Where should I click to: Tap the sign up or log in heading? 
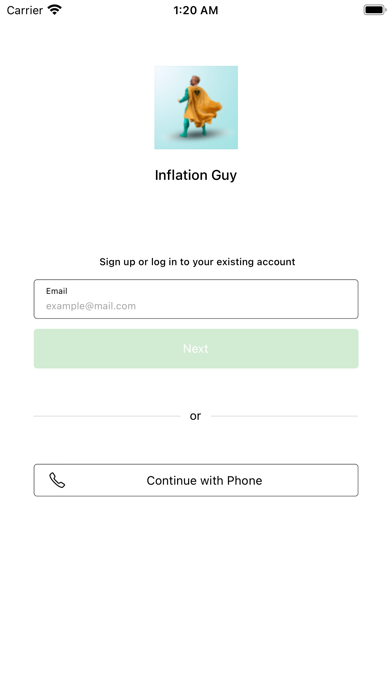[197, 262]
